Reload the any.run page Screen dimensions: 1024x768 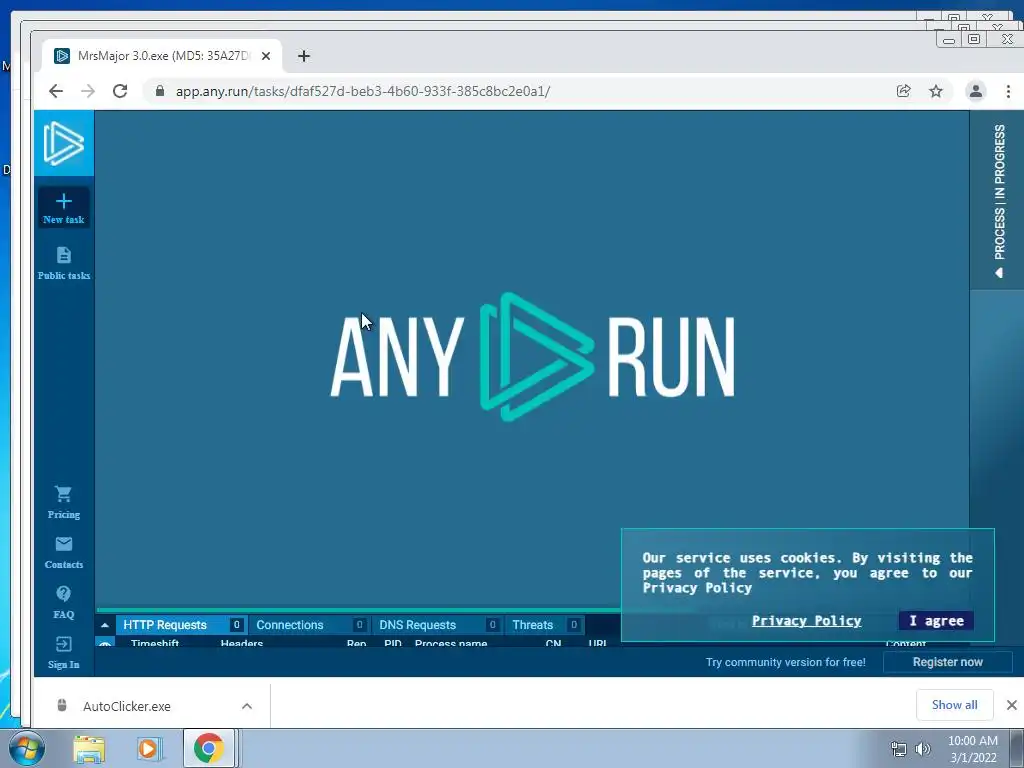[x=120, y=91]
